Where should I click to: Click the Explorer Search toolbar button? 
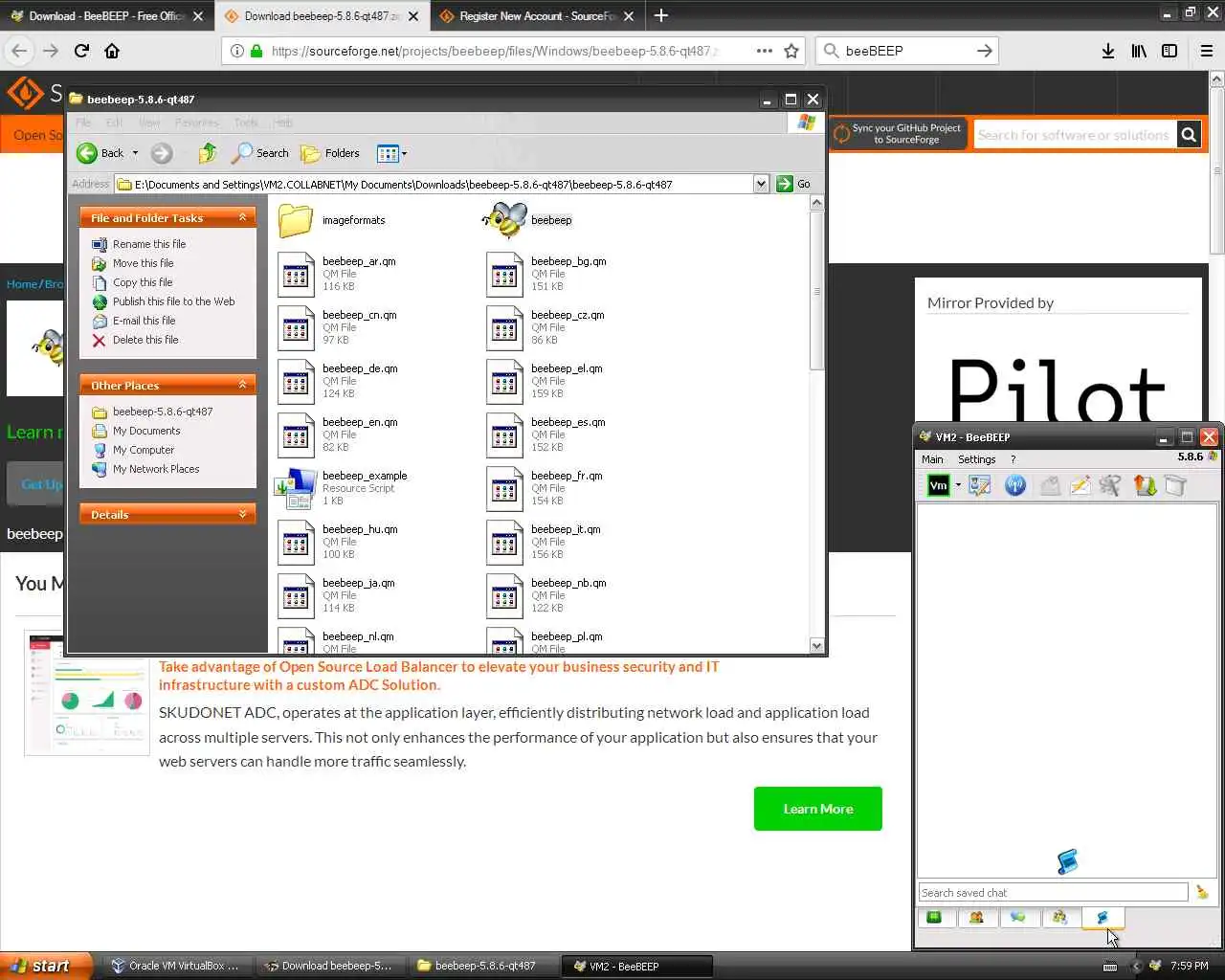(259, 153)
